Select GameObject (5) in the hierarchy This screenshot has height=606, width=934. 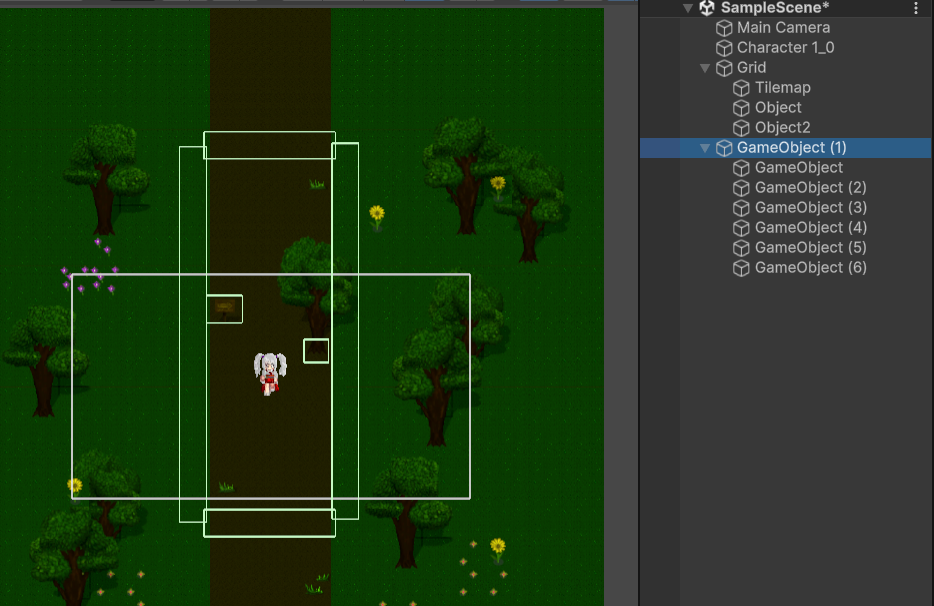click(x=811, y=247)
